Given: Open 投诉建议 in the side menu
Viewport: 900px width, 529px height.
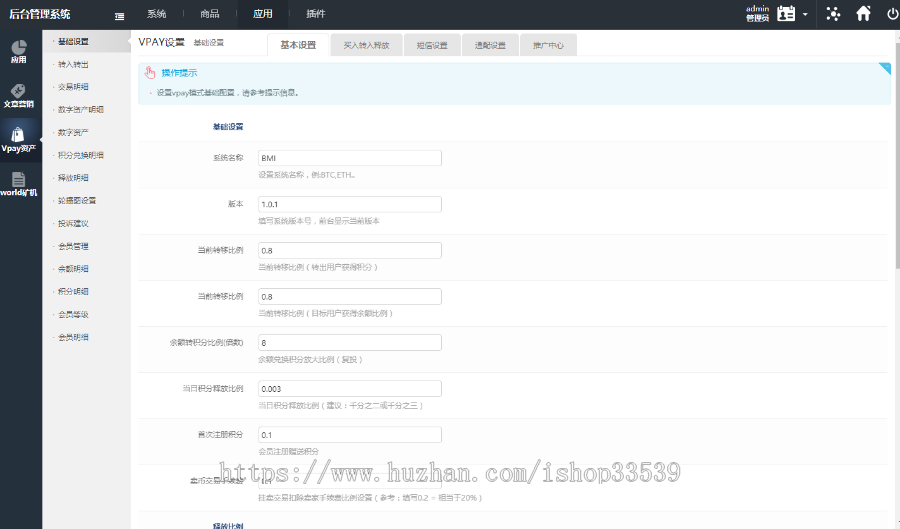Looking at the screenshot, I should (73, 223).
